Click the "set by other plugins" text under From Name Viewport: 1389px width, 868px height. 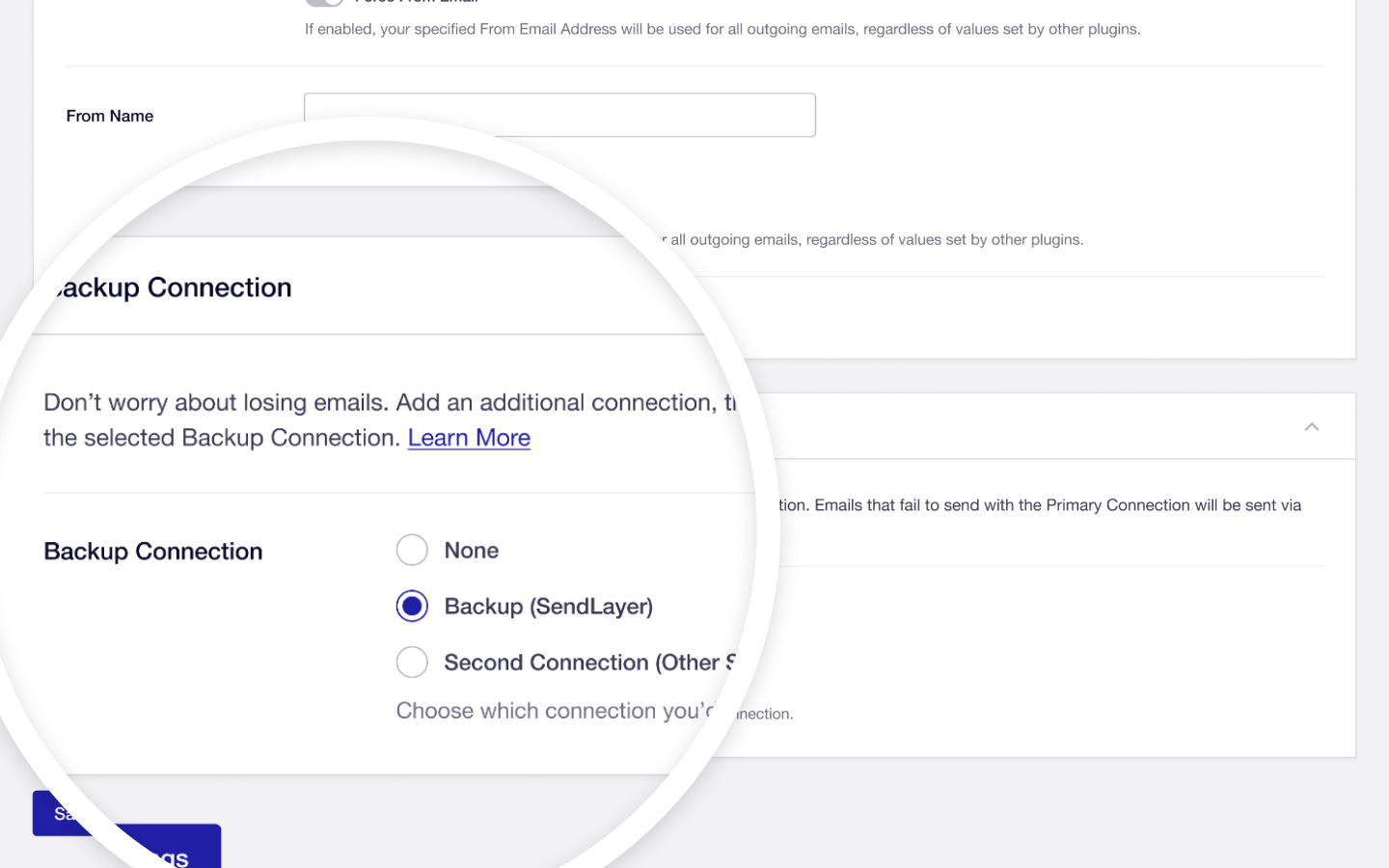pos(876,240)
